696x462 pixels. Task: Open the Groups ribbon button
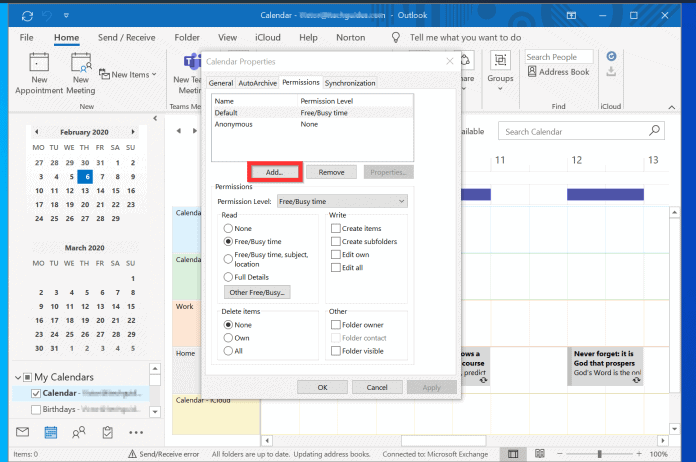click(x=500, y=71)
